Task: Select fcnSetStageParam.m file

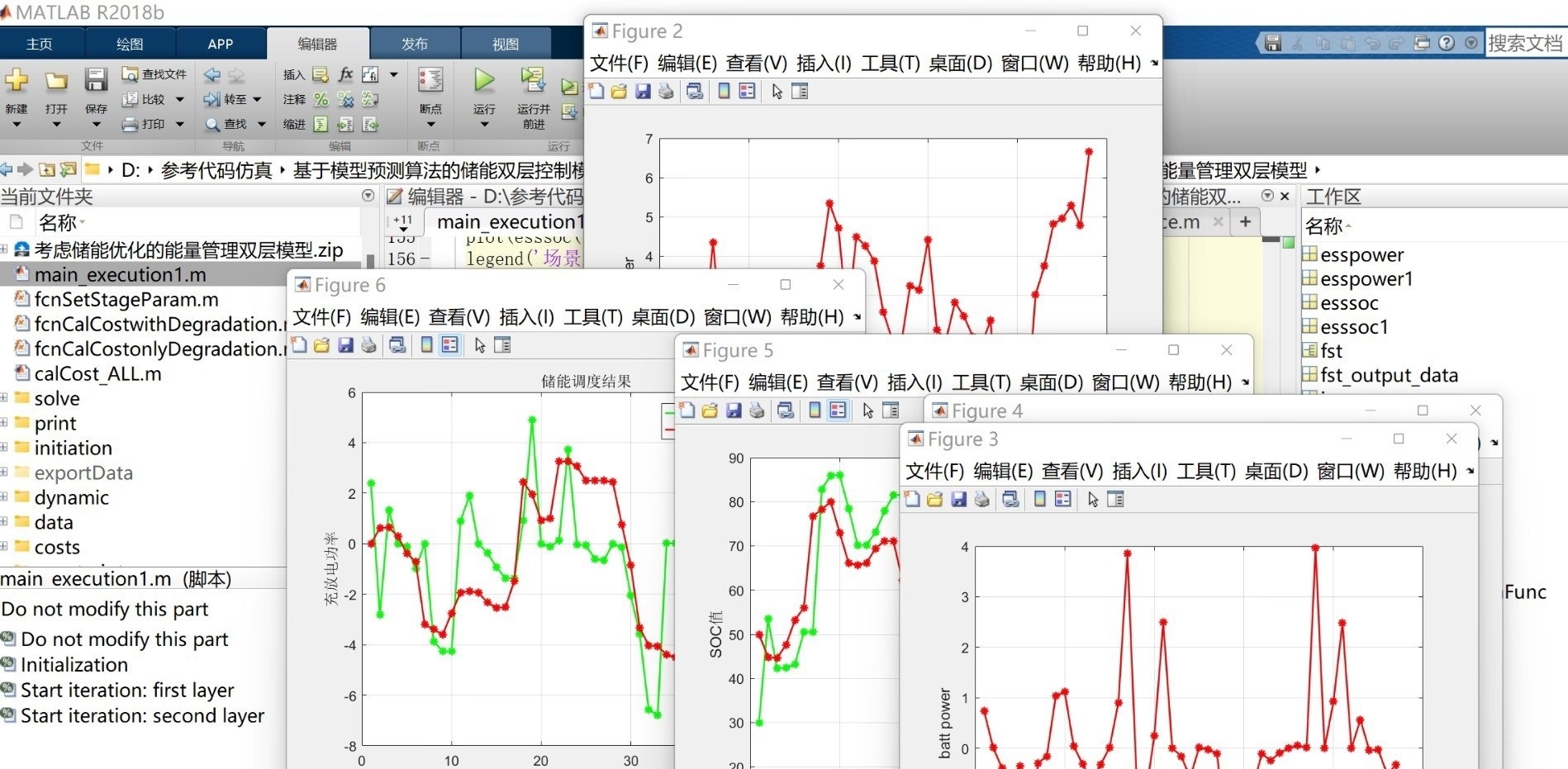Action: coord(126,299)
